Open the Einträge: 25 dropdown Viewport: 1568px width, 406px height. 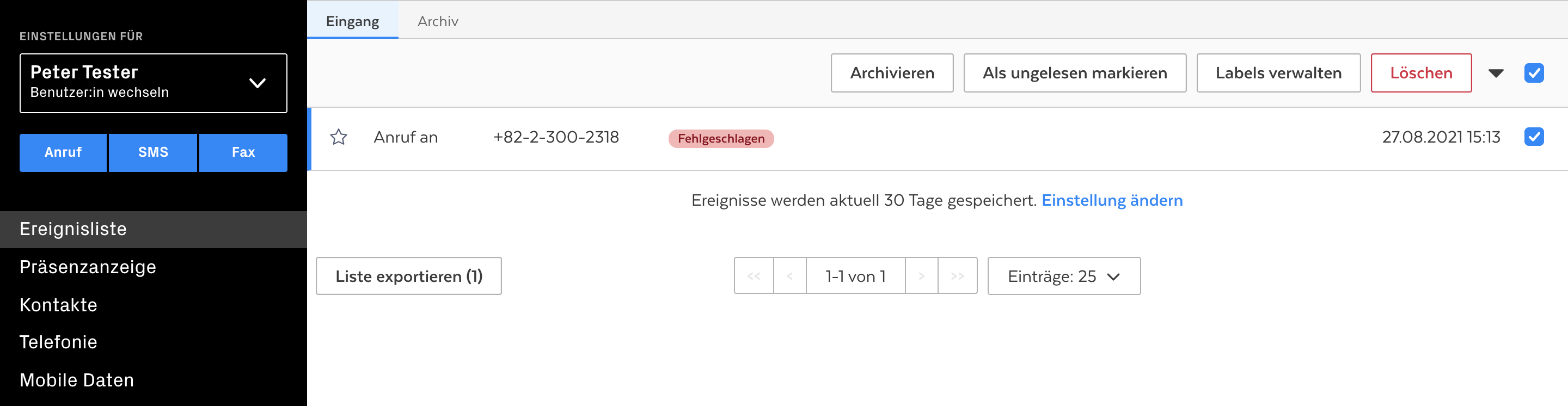click(x=1063, y=276)
